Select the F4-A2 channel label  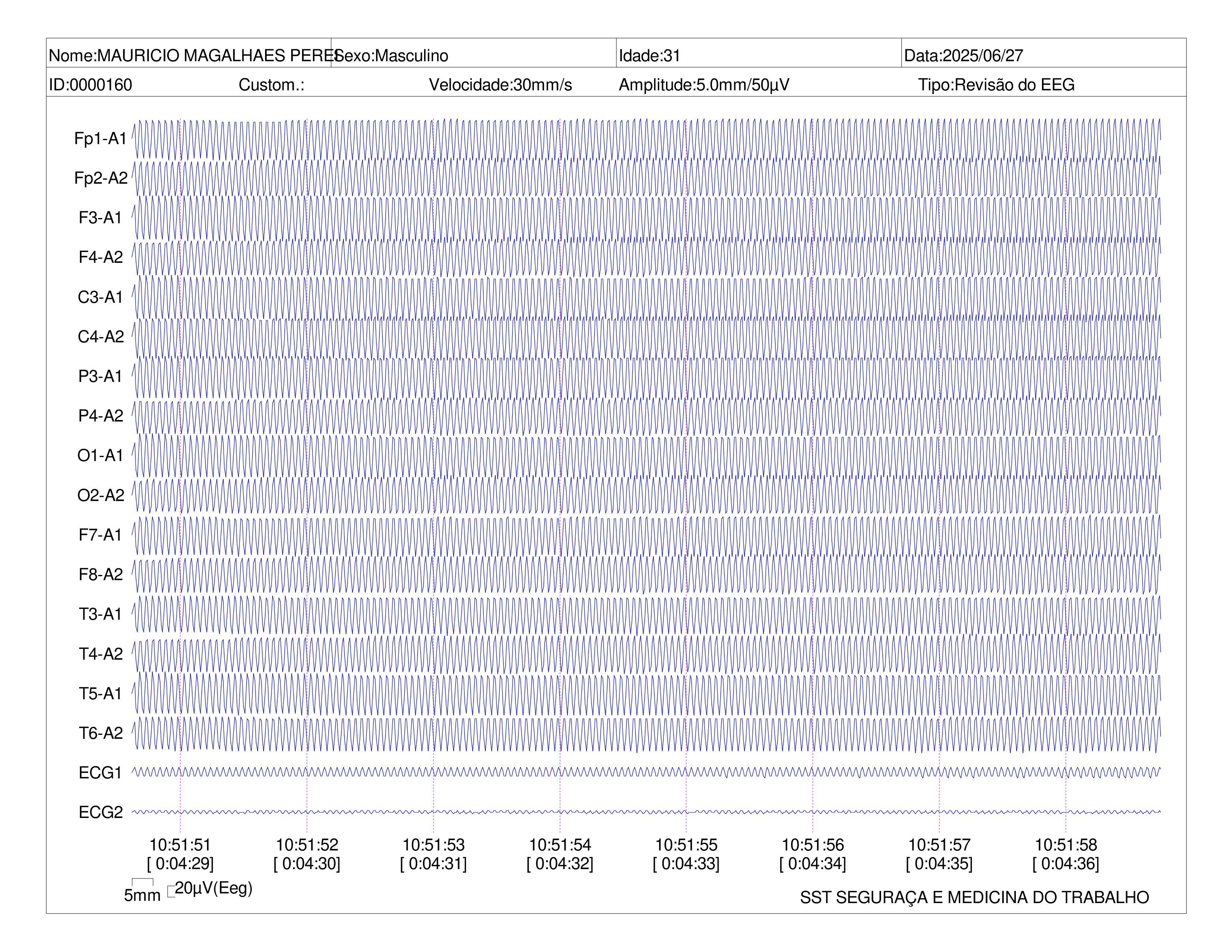click(100, 257)
